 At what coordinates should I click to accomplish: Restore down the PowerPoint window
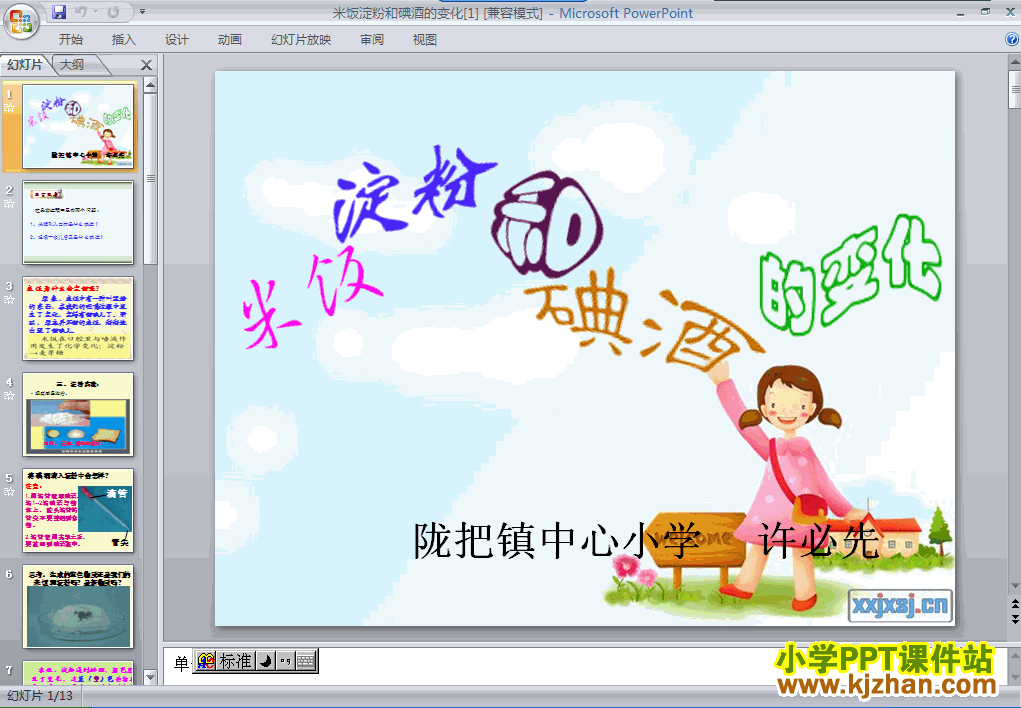tap(985, 12)
